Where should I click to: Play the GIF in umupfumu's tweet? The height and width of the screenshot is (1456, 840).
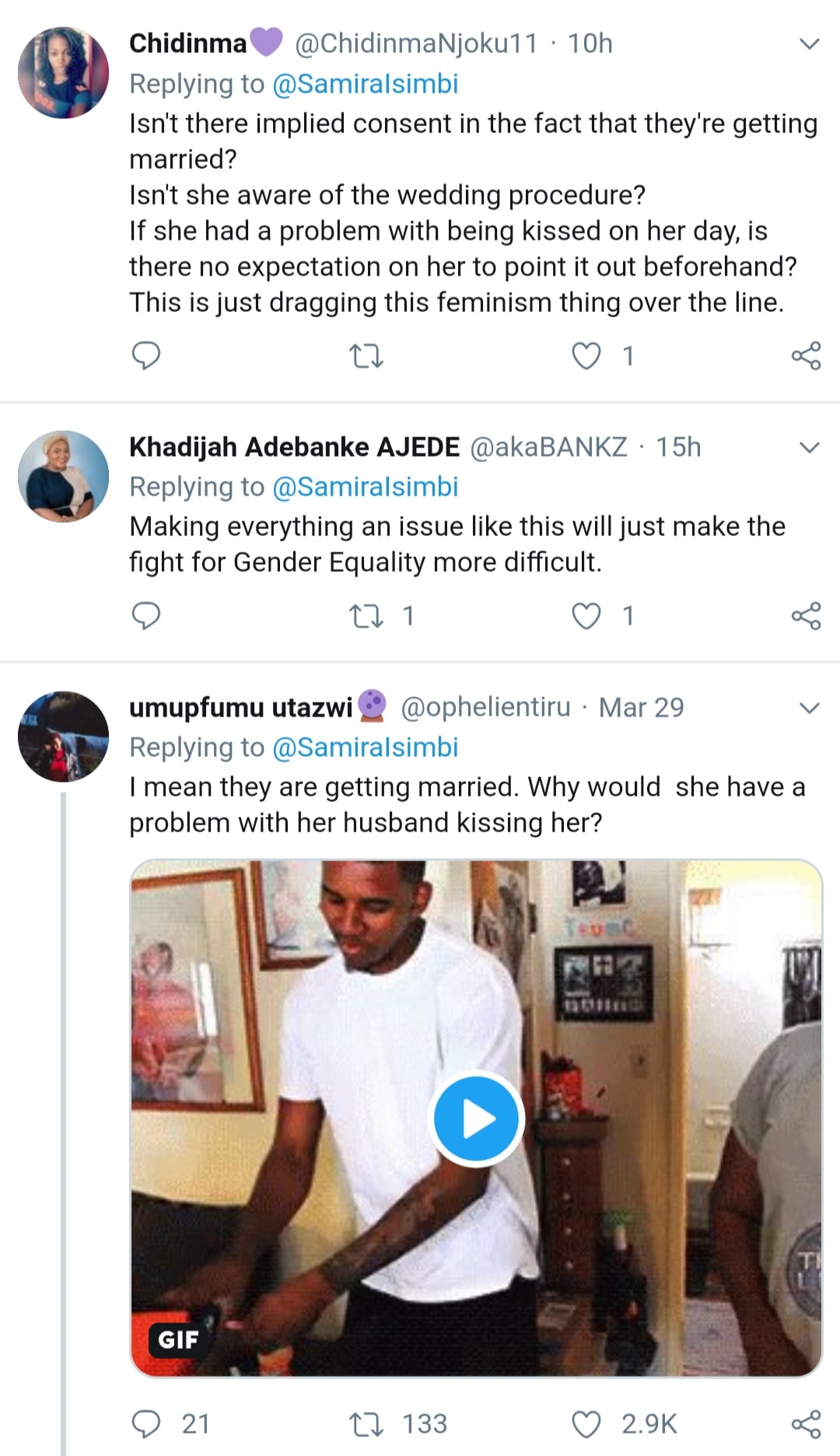coord(476,1118)
